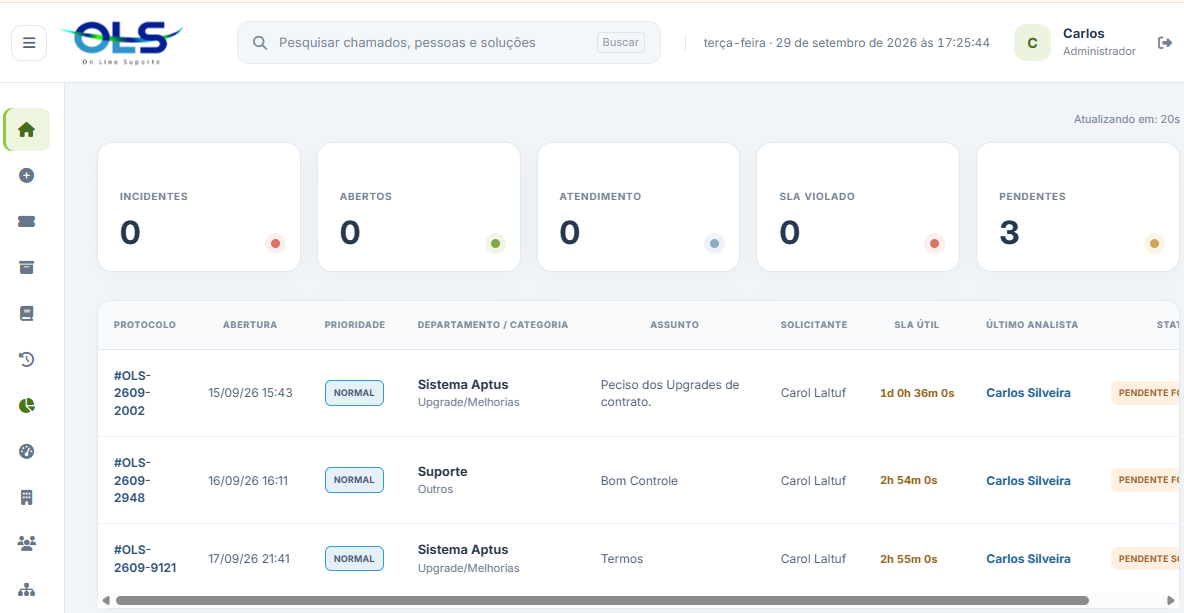Open the Atendimento summary card
This screenshot has height=613, width=1184.
[x=638, y=207]
